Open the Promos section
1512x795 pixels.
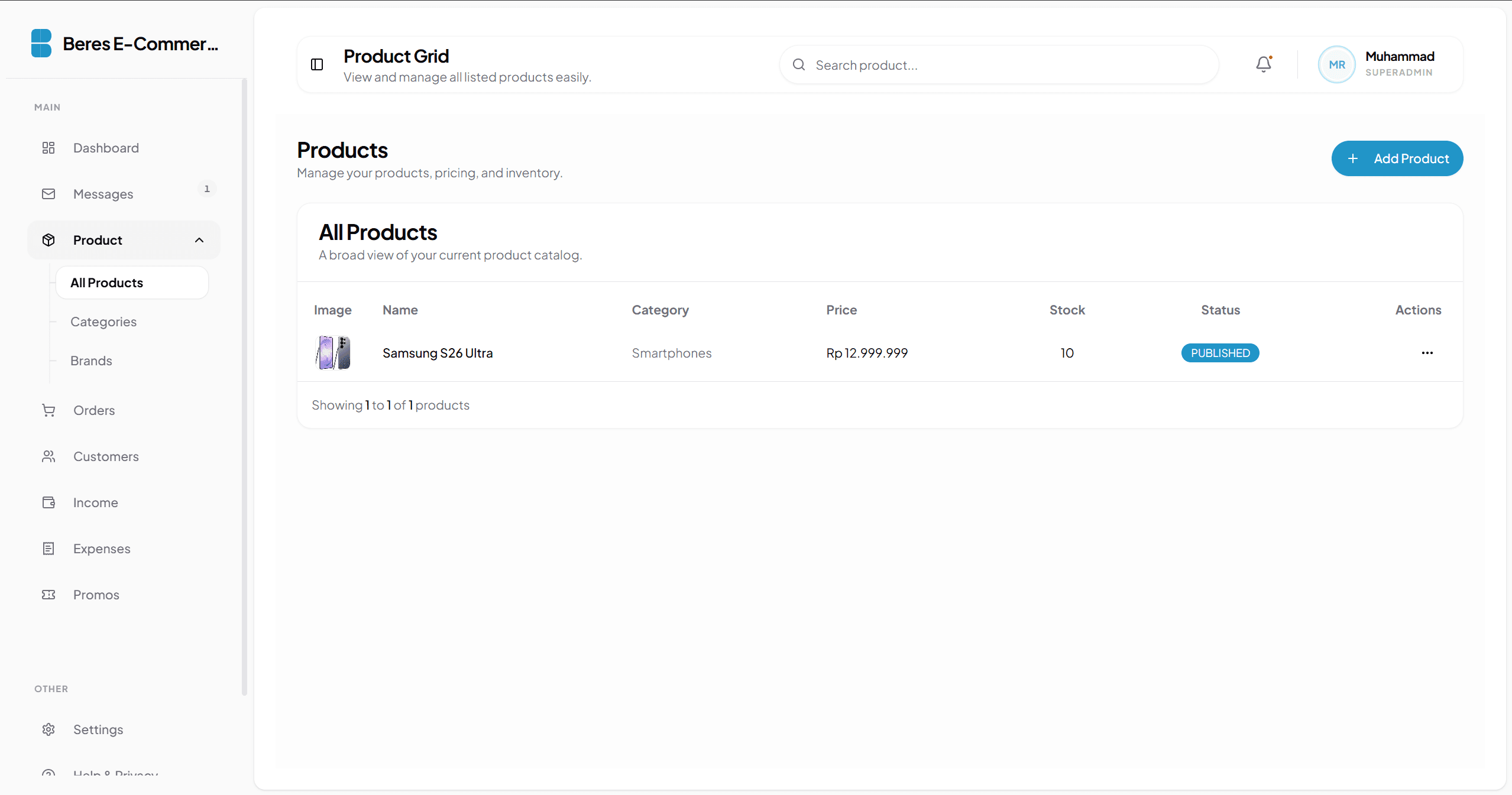tap(124, 595)
